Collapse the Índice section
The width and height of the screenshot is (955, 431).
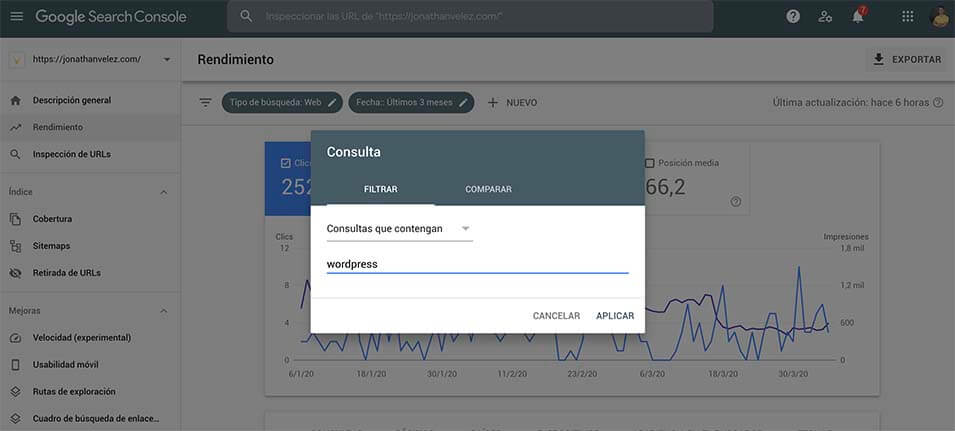point(163,192)
